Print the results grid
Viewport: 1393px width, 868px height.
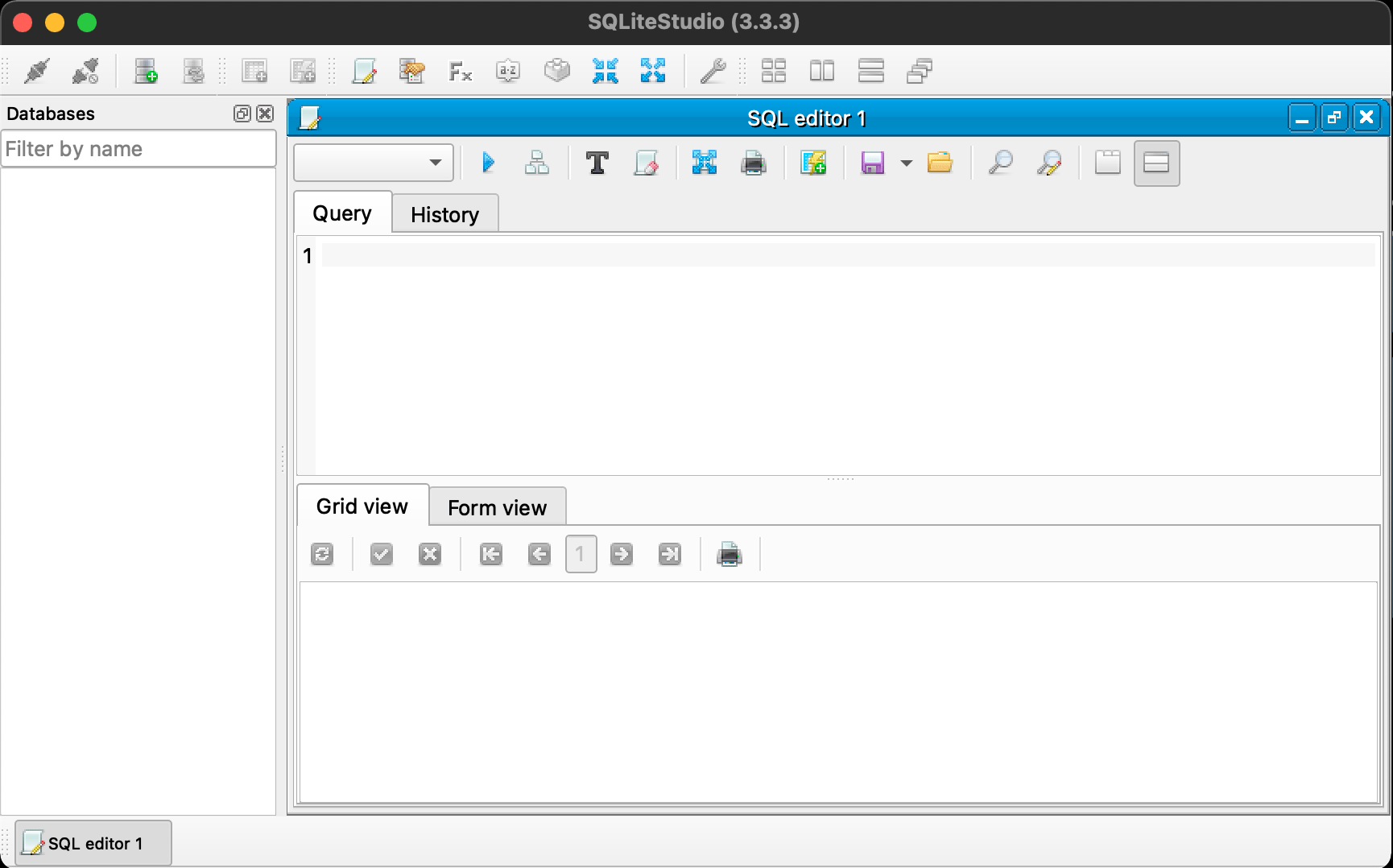730,554
